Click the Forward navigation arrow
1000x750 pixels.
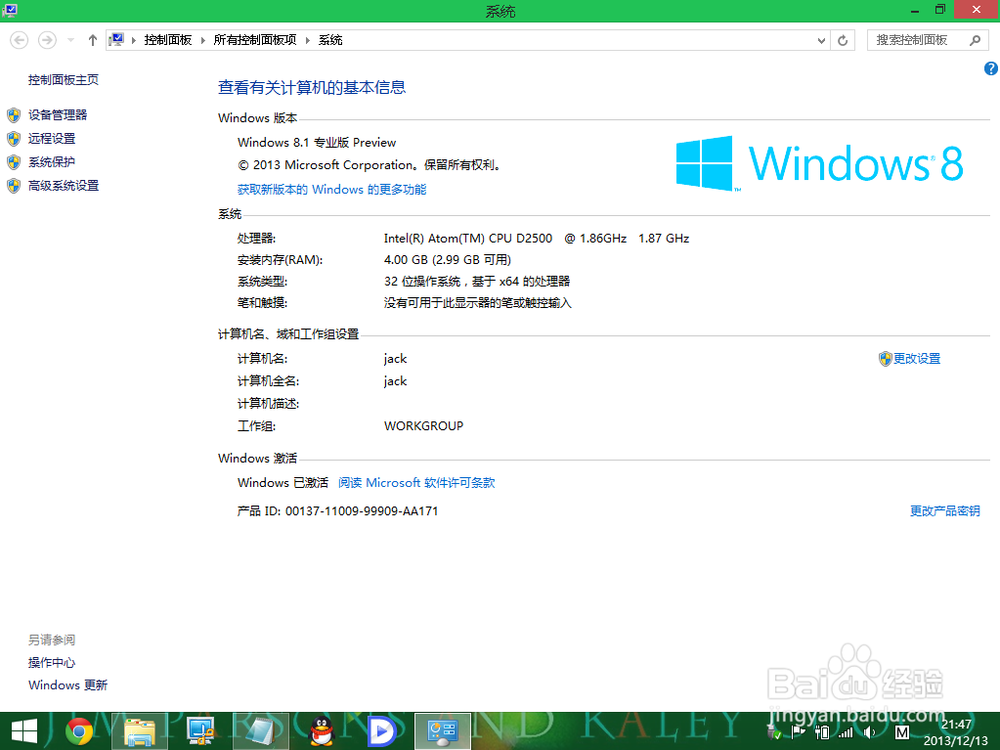[47, 40]
